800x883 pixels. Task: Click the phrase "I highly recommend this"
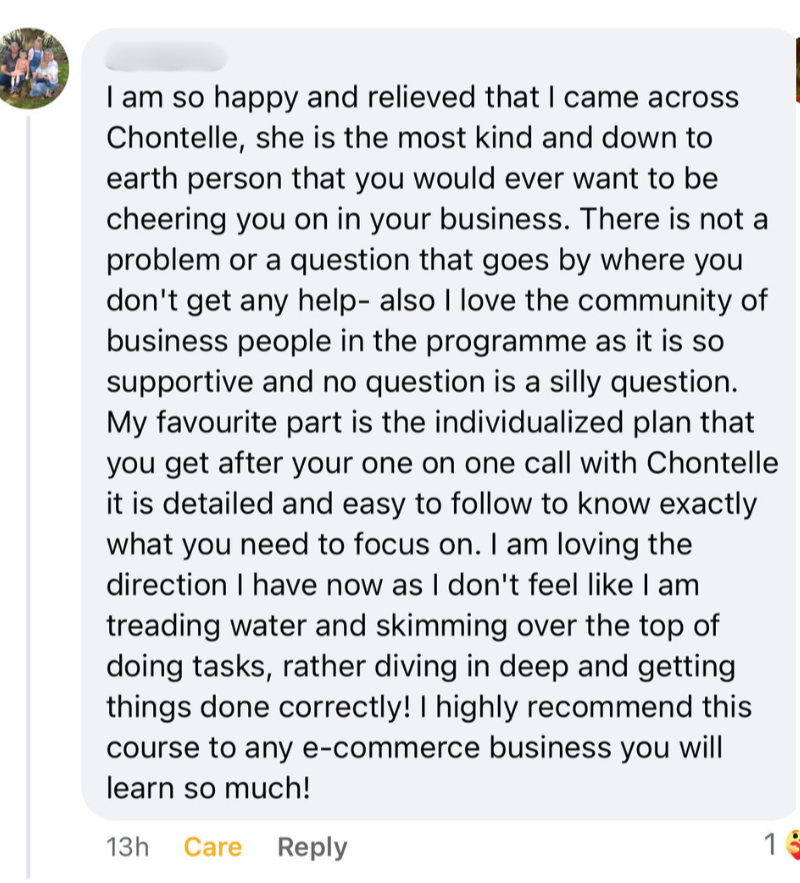586,707
